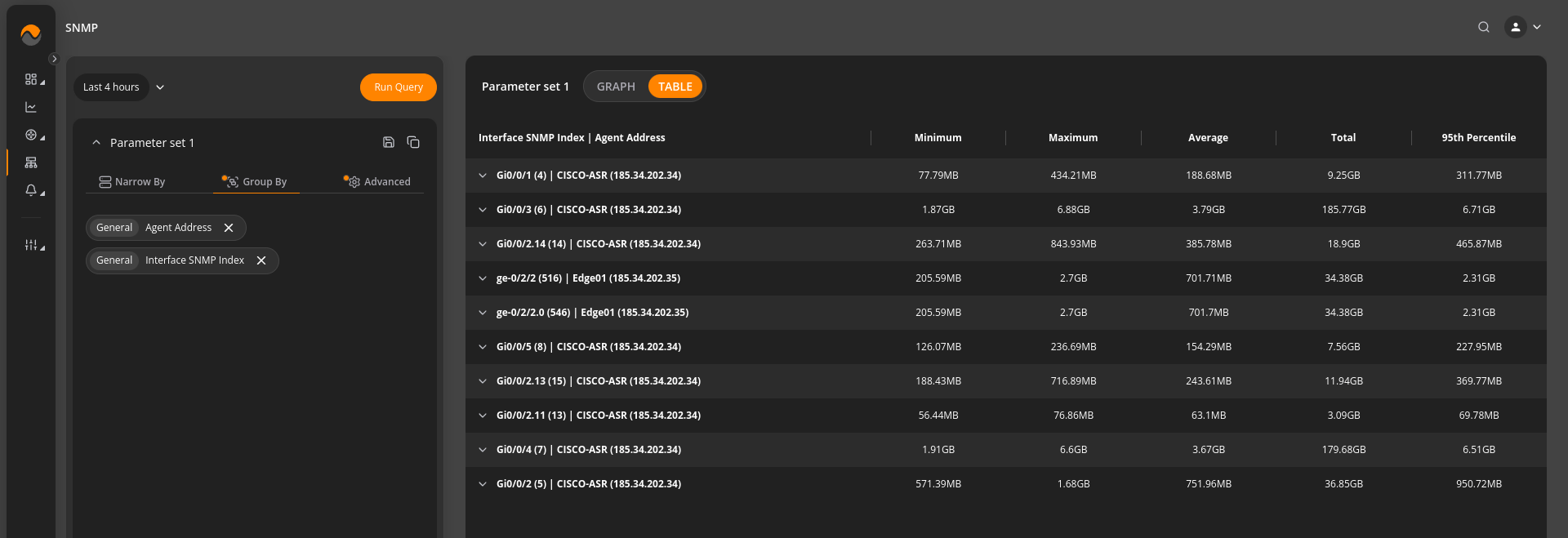Click the duplicate parameter set icon

[x=413, y=142]
